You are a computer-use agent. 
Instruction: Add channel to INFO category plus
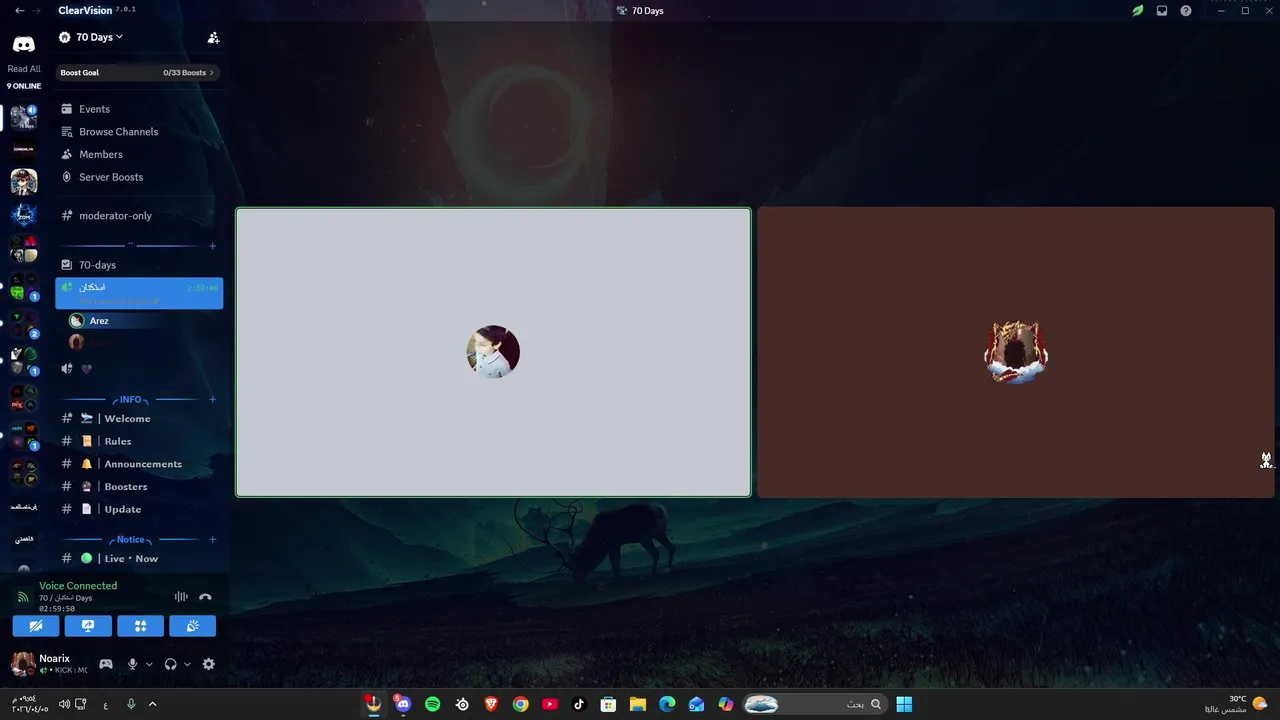click(212, 399)
